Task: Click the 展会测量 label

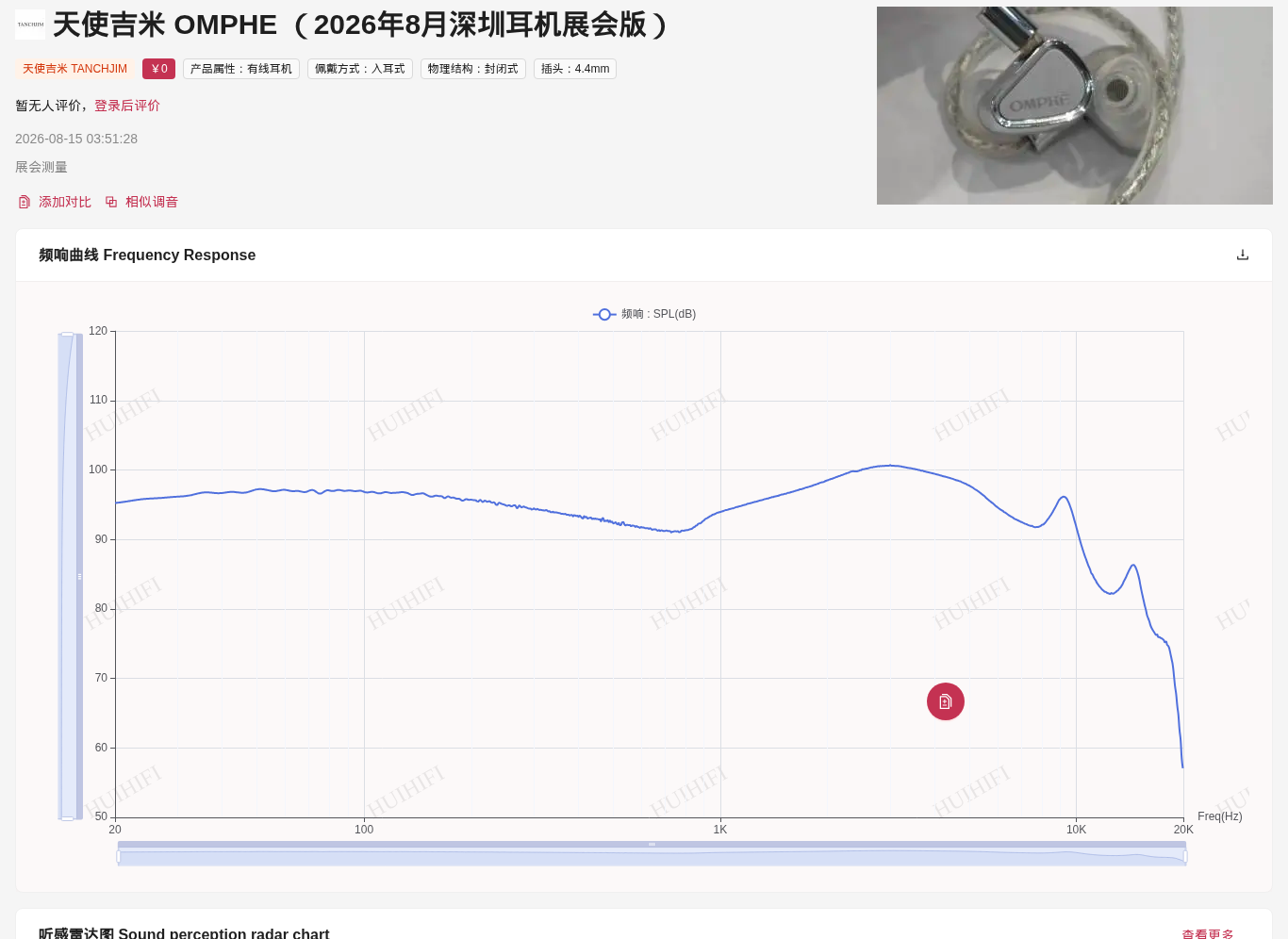Action: (41, 167)
